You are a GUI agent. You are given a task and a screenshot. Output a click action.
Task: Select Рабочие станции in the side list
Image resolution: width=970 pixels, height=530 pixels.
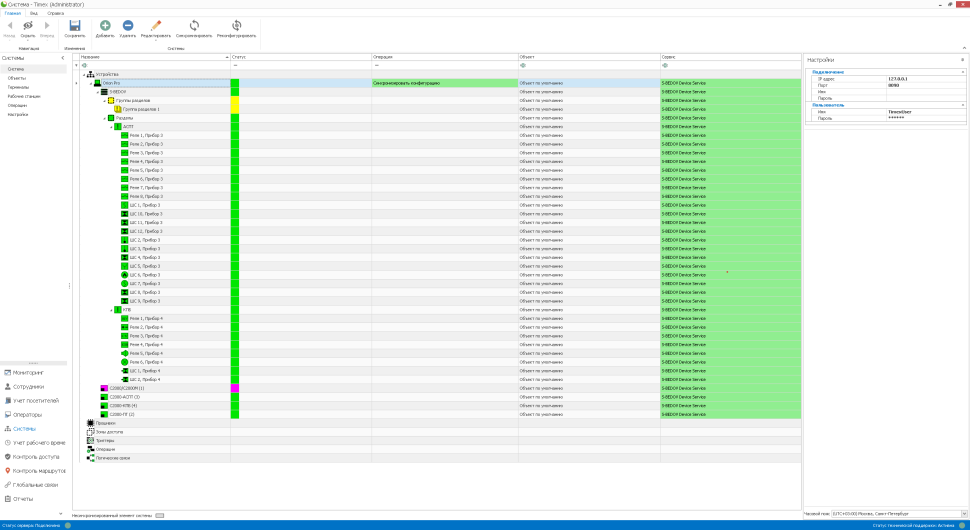(x=24, y=96)
